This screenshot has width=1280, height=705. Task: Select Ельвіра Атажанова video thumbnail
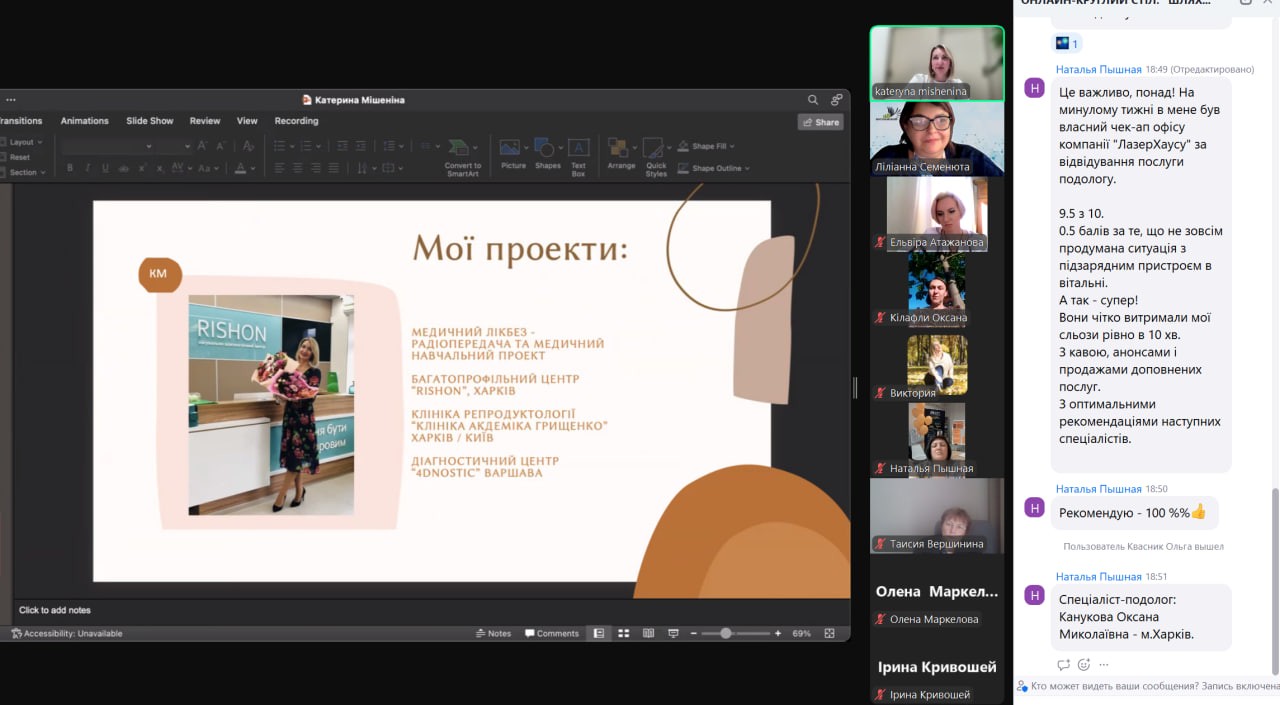937,214
